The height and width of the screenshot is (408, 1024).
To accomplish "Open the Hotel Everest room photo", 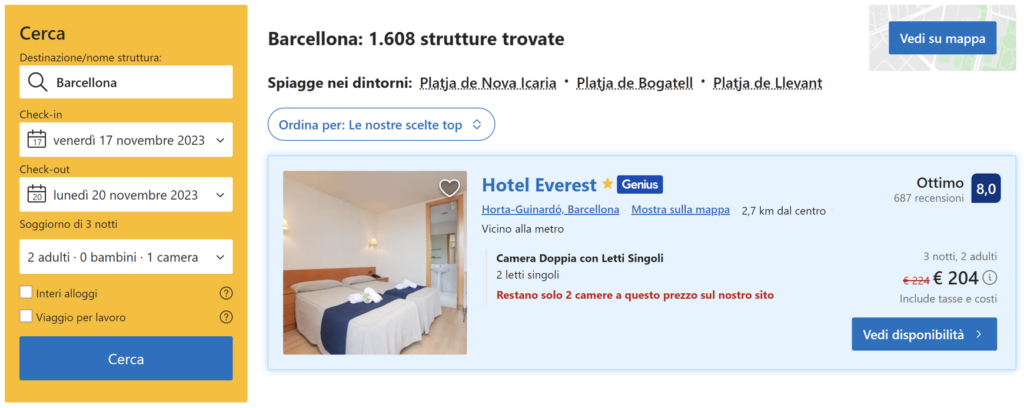I will [374, 263].
